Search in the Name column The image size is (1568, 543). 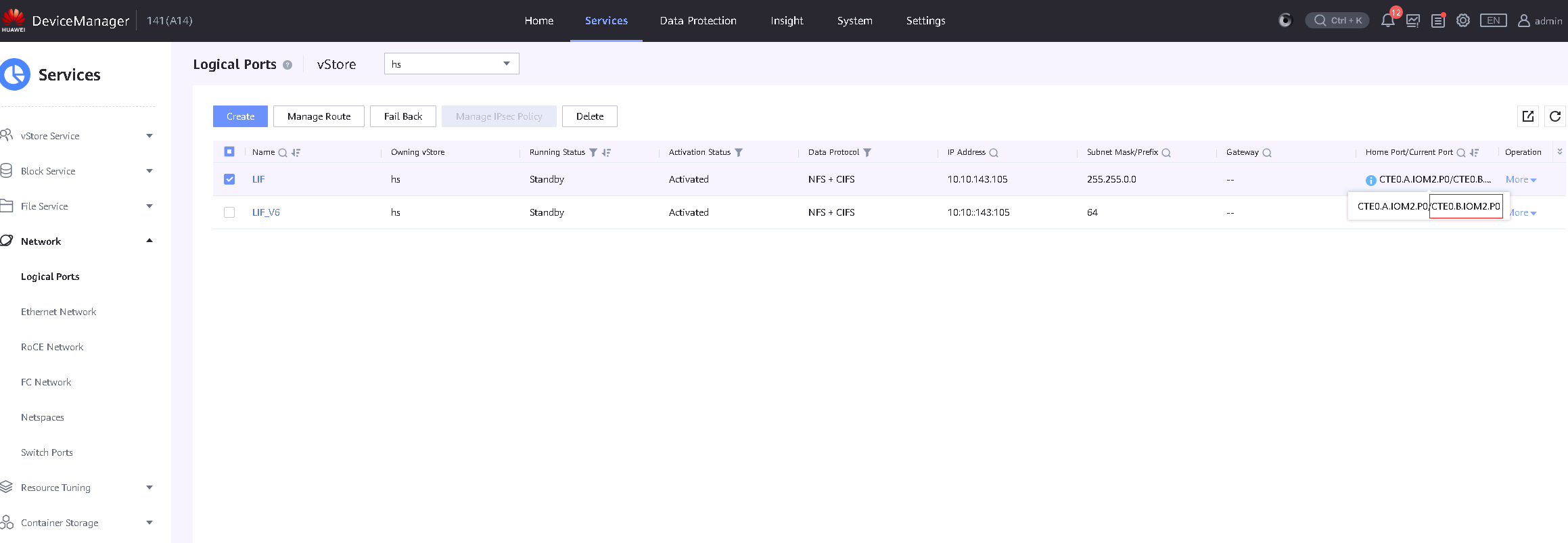(x=283, y=153)
